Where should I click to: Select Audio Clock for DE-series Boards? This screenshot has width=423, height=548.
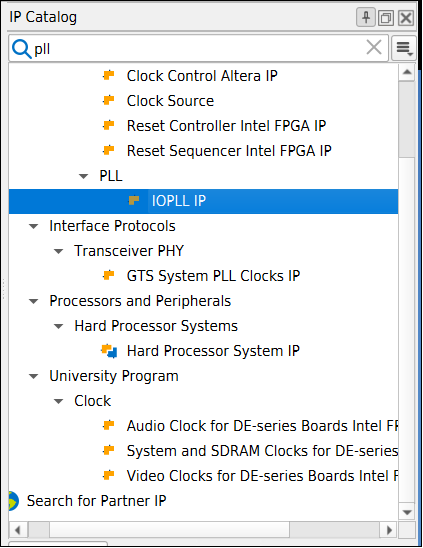pyautogui.click(x=262, y=426)
